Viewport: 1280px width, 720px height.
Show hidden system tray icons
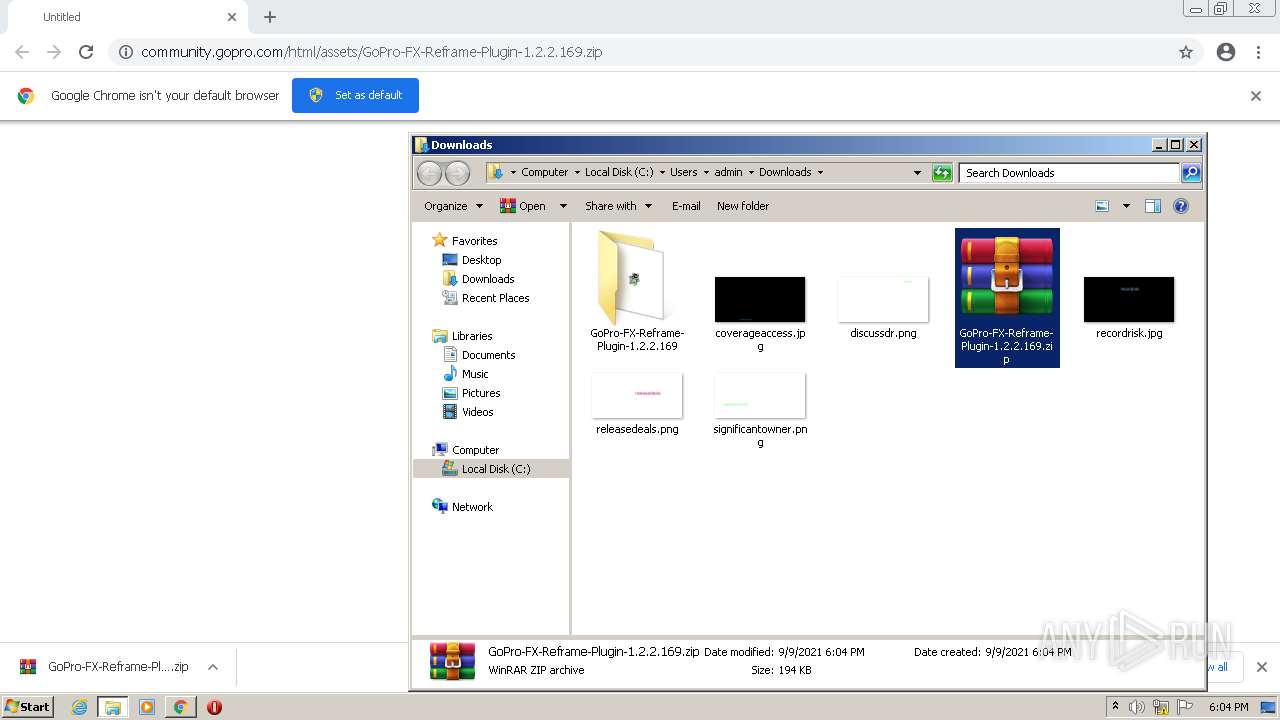[1116, 707]
